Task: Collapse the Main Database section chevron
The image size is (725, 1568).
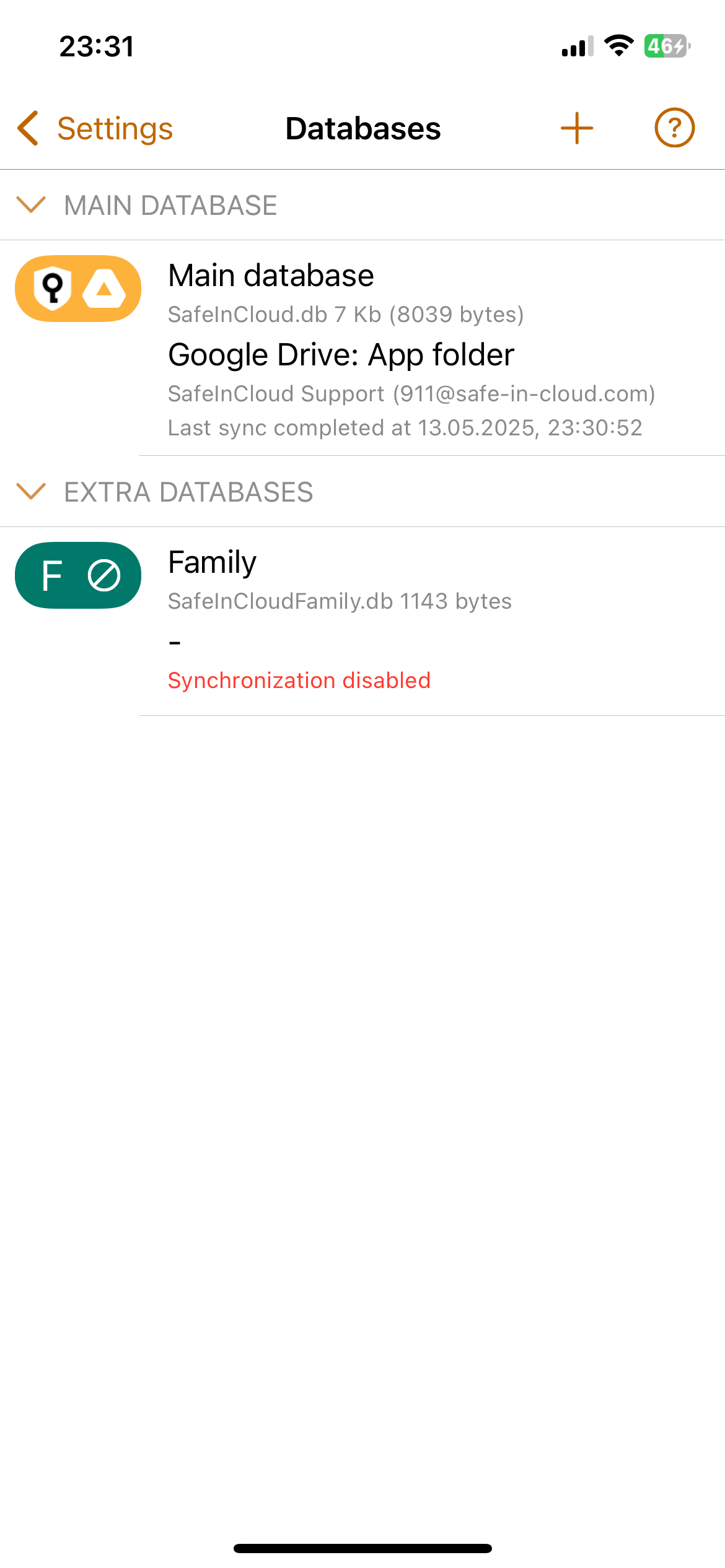Action: coord(31,204)
